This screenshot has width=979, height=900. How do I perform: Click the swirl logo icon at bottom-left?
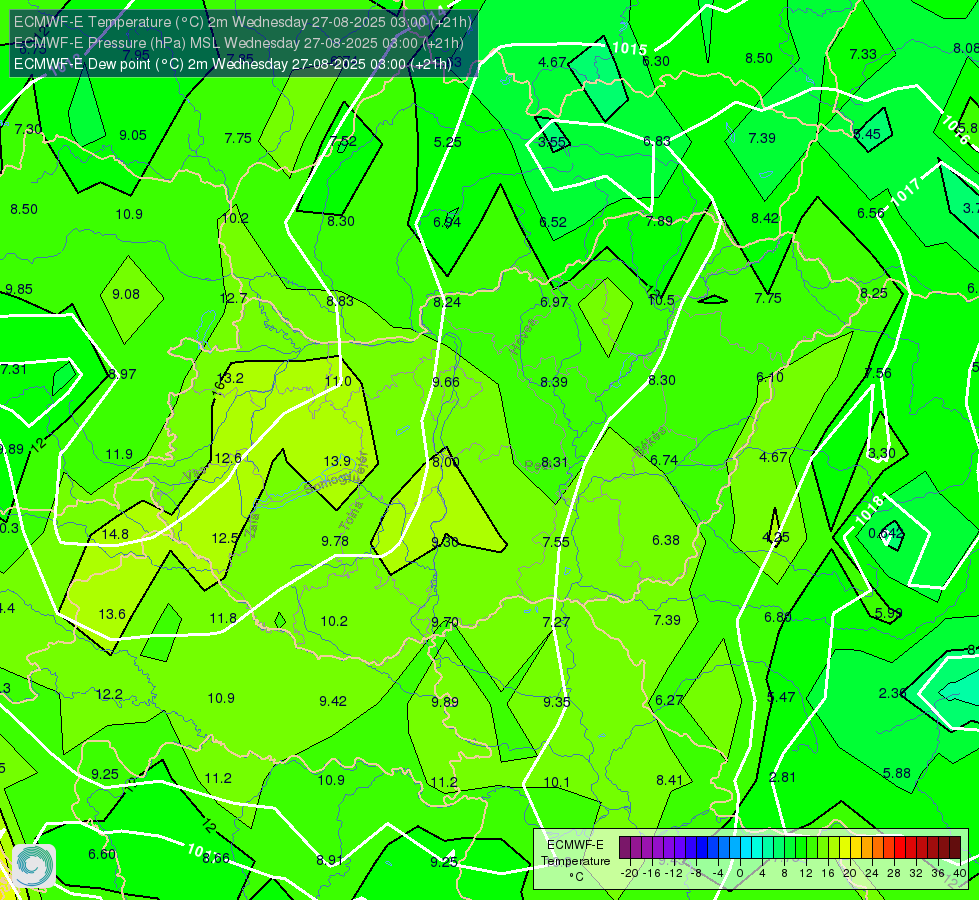point(34,866)
